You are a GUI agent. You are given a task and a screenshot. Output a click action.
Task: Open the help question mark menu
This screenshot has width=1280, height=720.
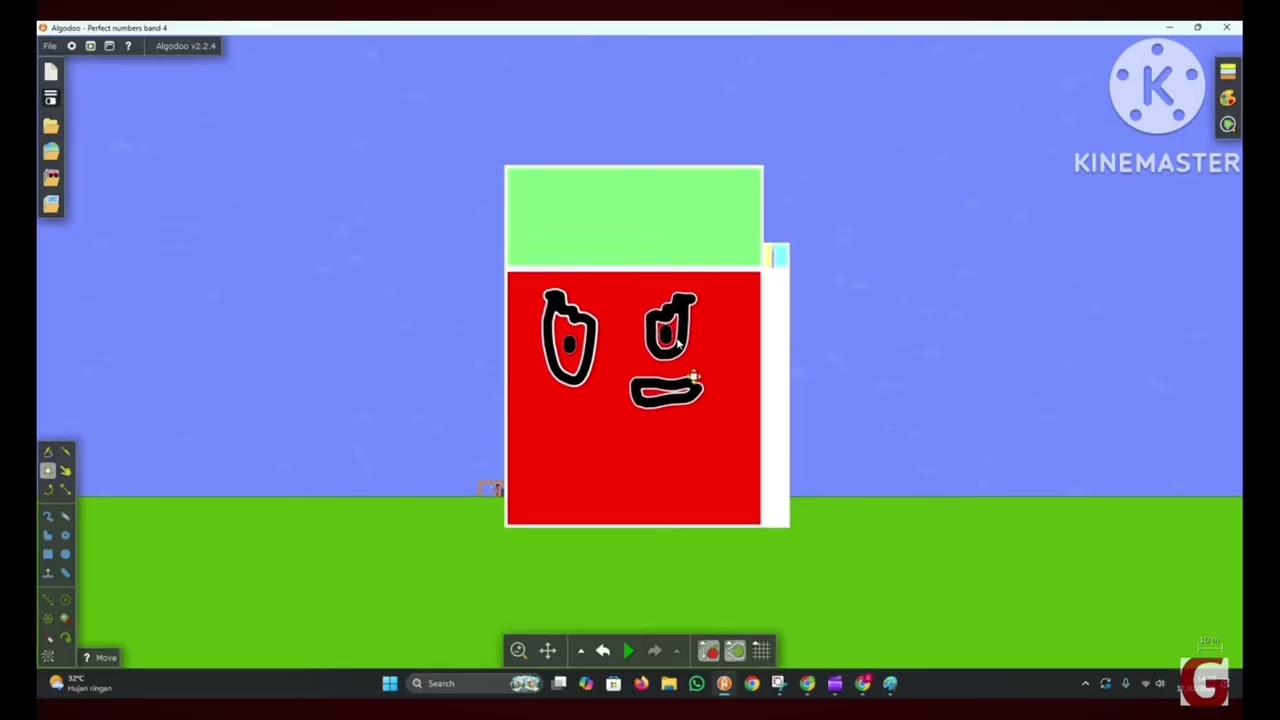128,46
